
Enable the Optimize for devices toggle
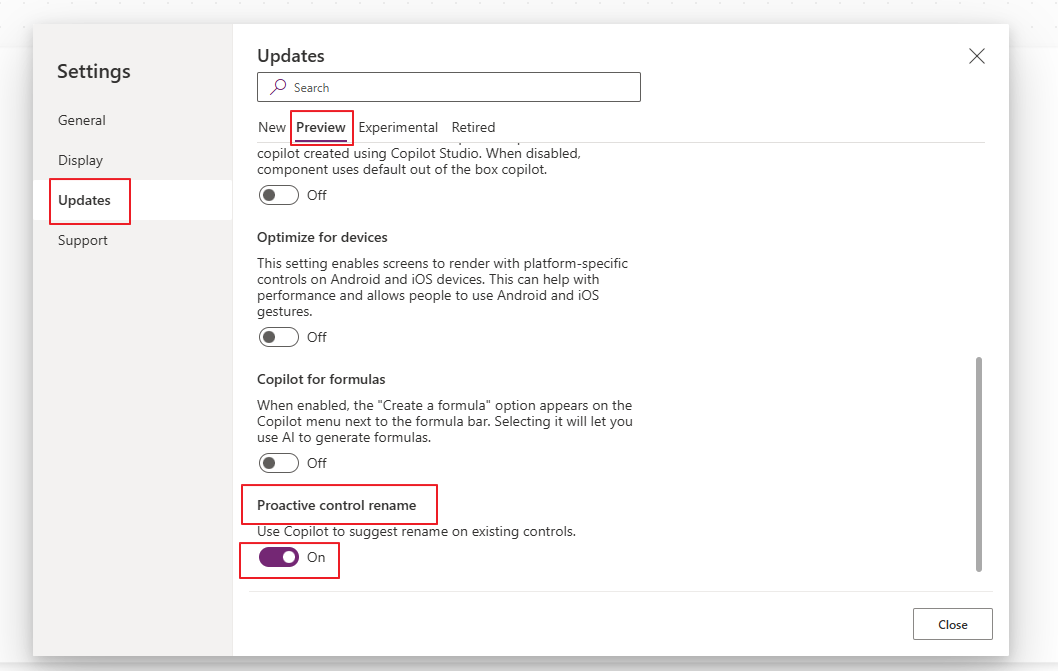point(278,337)
